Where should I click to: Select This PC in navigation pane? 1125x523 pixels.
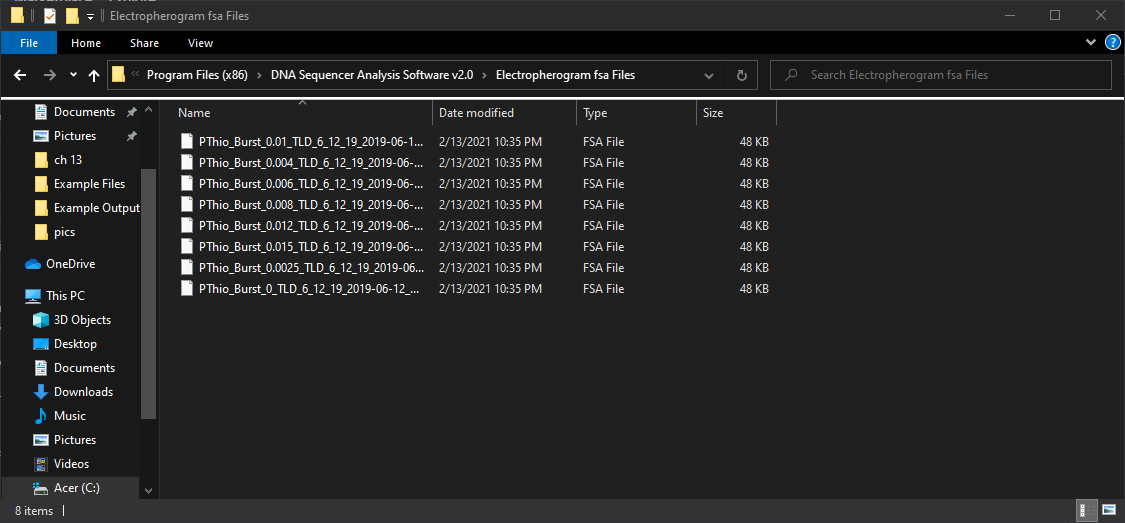pyautogui.click(x=67, y=296)
